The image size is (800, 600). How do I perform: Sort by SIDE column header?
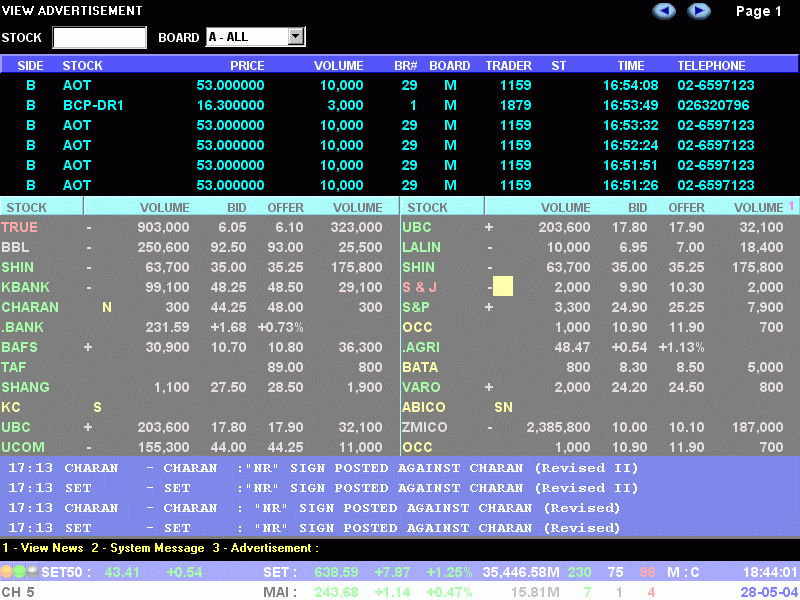[30, 65]
